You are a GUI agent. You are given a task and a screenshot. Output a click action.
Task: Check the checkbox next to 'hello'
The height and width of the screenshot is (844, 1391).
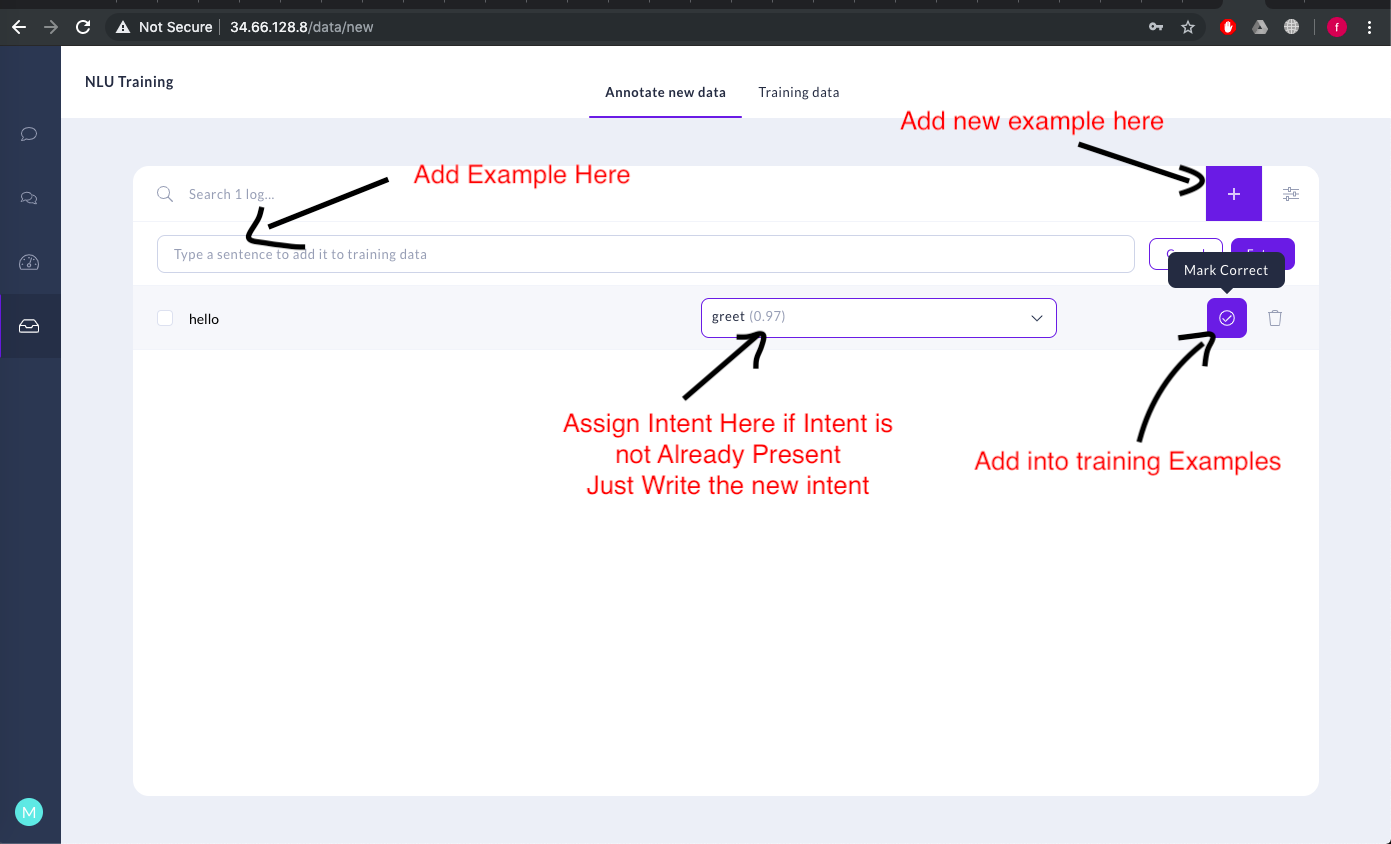pos(165,318)
